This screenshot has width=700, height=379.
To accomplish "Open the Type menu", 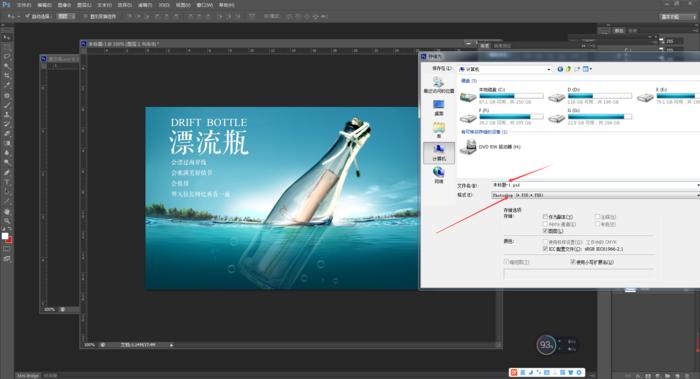I will pyautogui.click(x=104, y=5).
